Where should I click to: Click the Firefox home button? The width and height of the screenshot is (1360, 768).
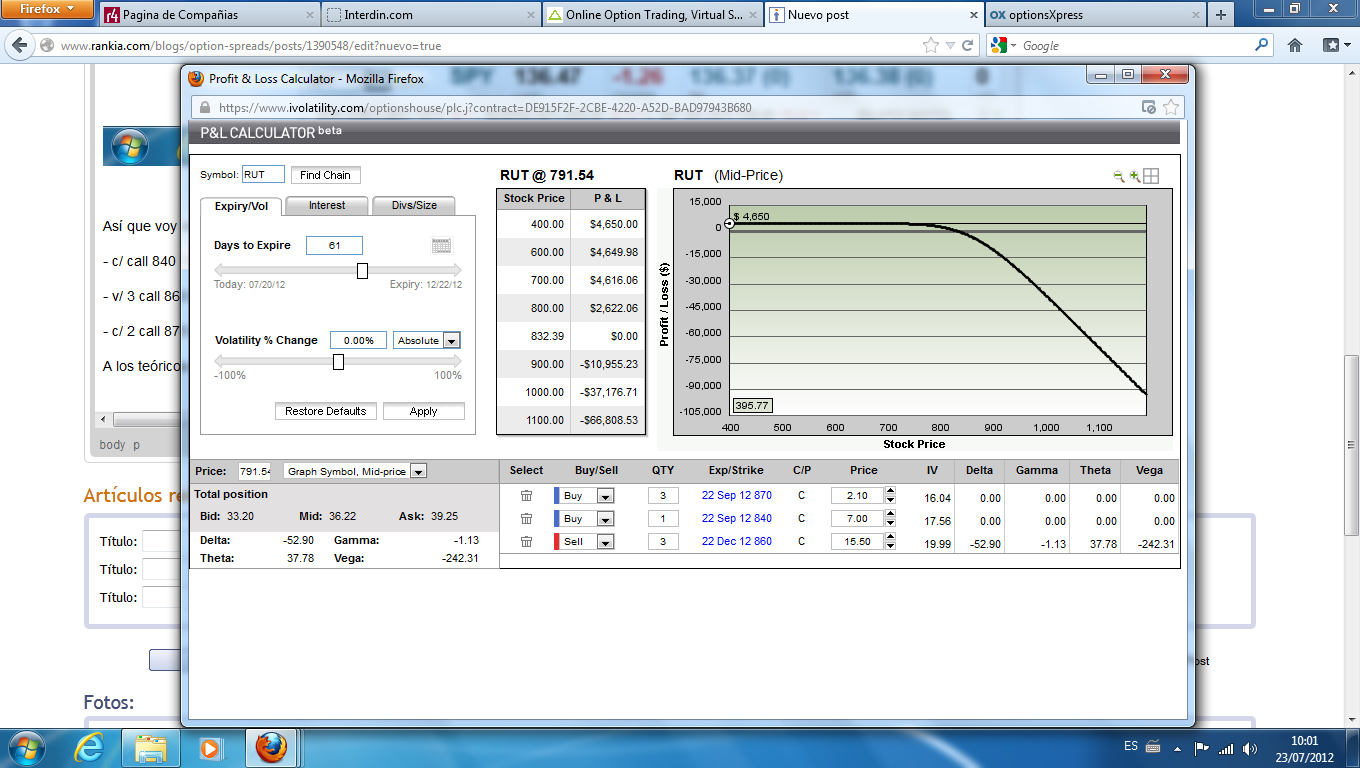coord(1295,45)
